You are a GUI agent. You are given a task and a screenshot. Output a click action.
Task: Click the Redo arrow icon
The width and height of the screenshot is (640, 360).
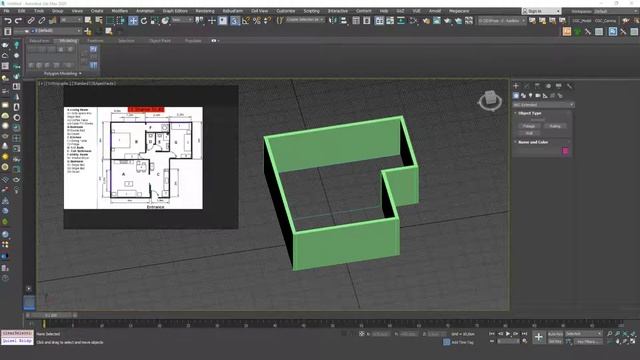(x=18, y=20)
